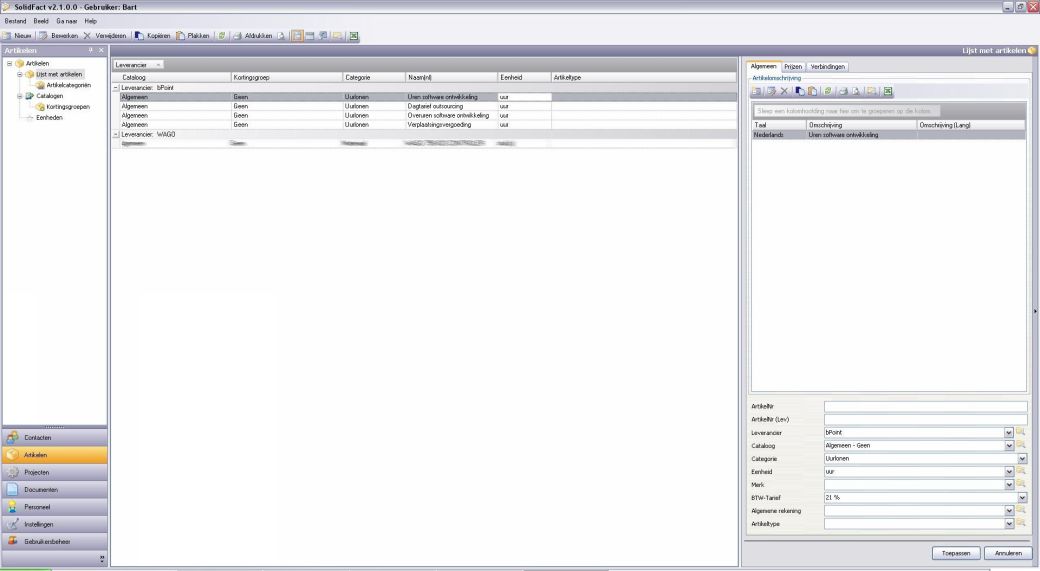Open the Help menu
Viewport: 1040px width, 571px height.
[90, 21]
